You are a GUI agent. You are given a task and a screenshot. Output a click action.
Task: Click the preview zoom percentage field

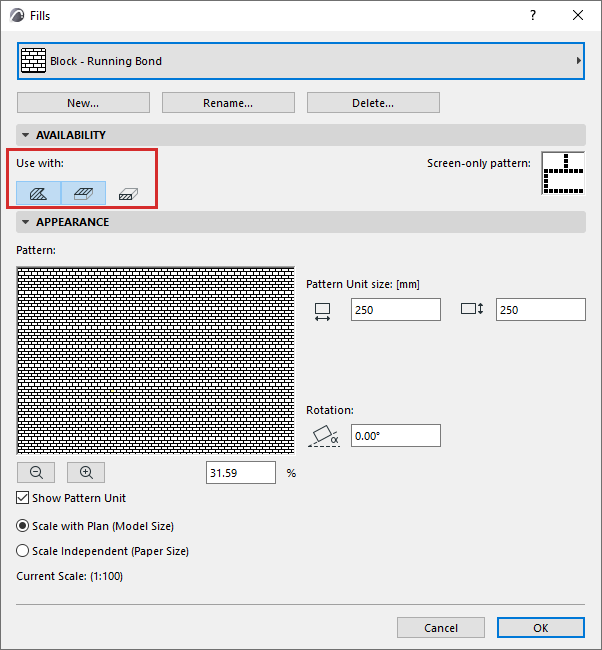[241, 473]
